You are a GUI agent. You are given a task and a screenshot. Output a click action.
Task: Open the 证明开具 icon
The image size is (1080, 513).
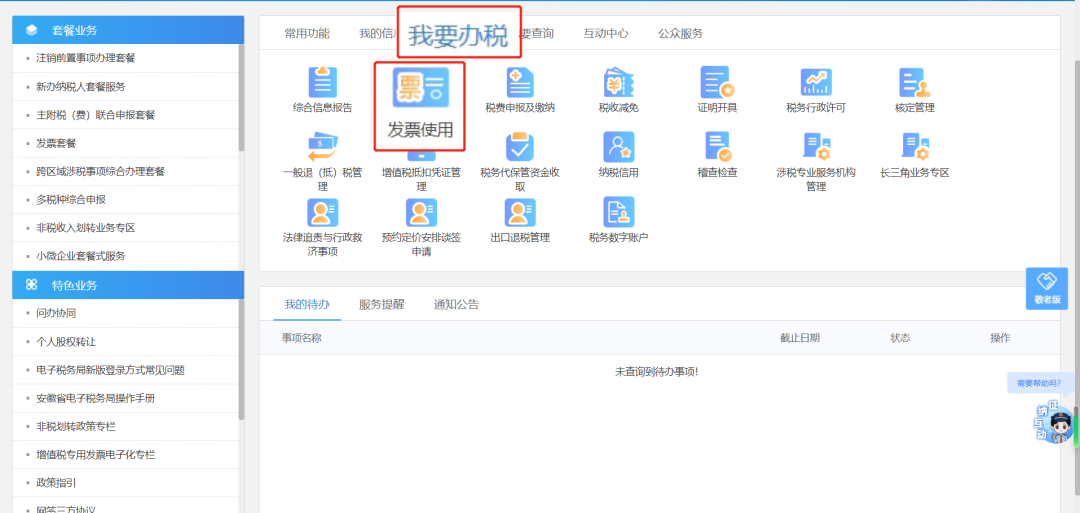coord(717,83)
